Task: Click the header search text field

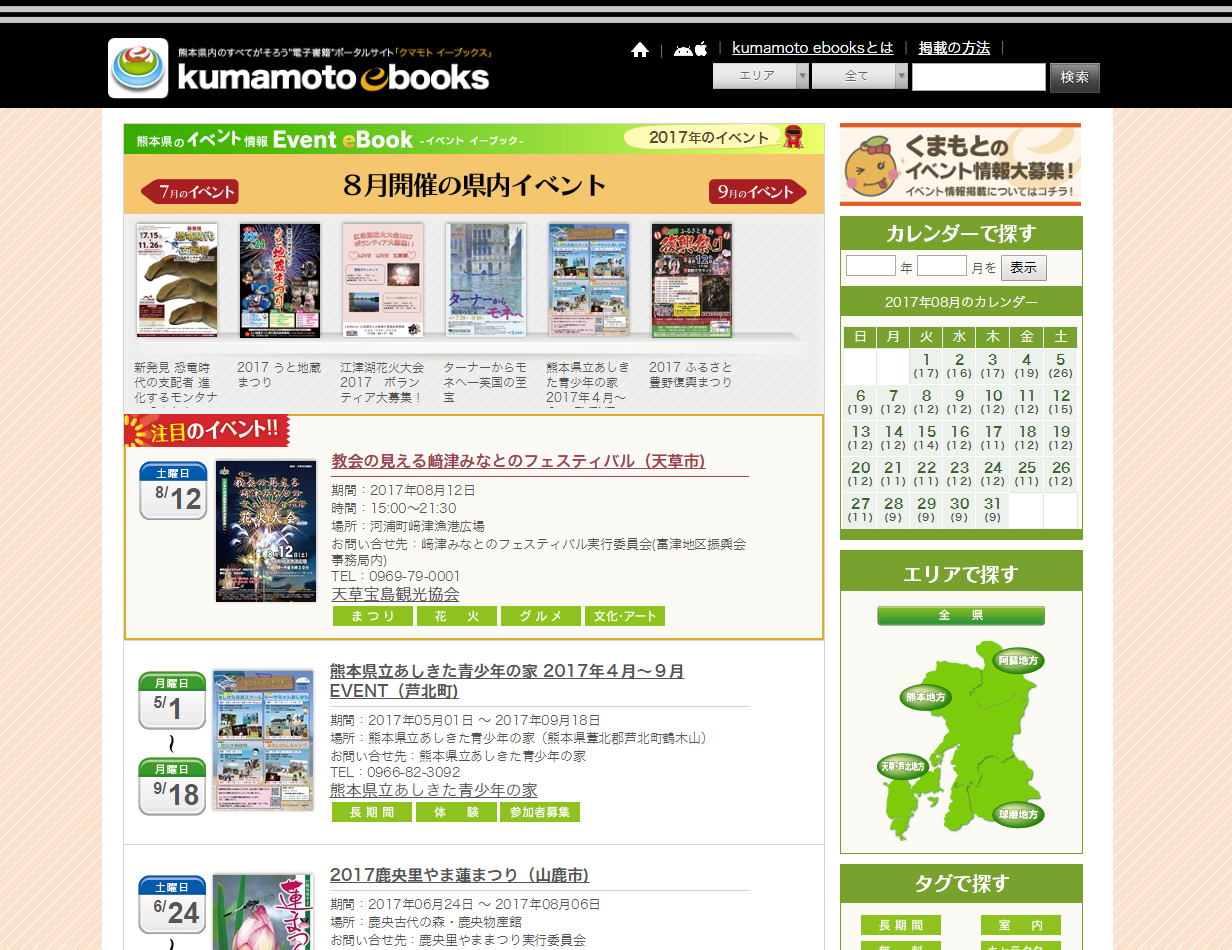Action: coord(978,77)
